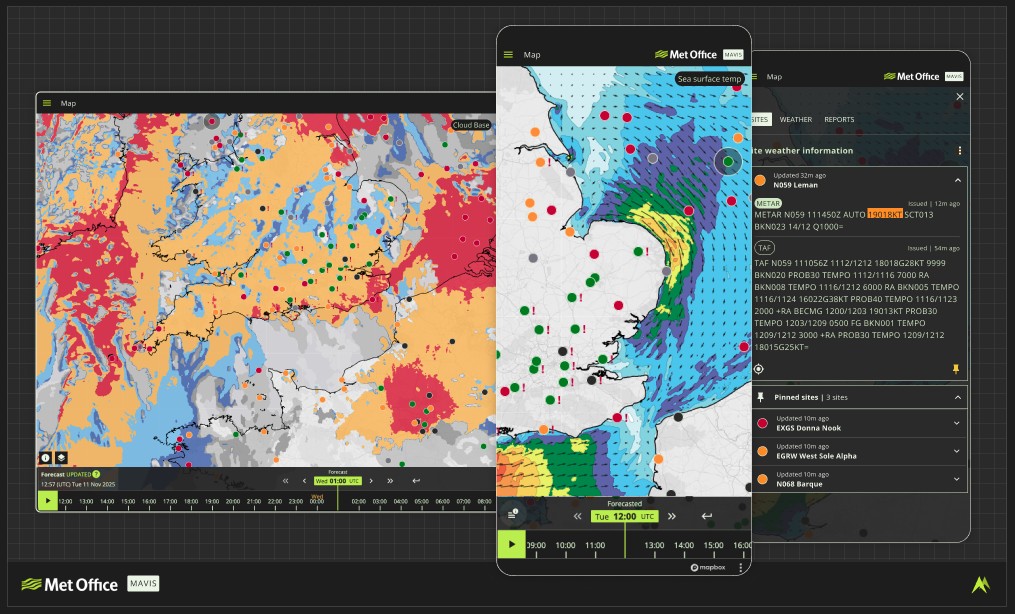This screenshot has height=614, width=1015.
Task: Click the locate site crosshair icon under TAF
Action: pyautogui.click(x=759, y=368)
